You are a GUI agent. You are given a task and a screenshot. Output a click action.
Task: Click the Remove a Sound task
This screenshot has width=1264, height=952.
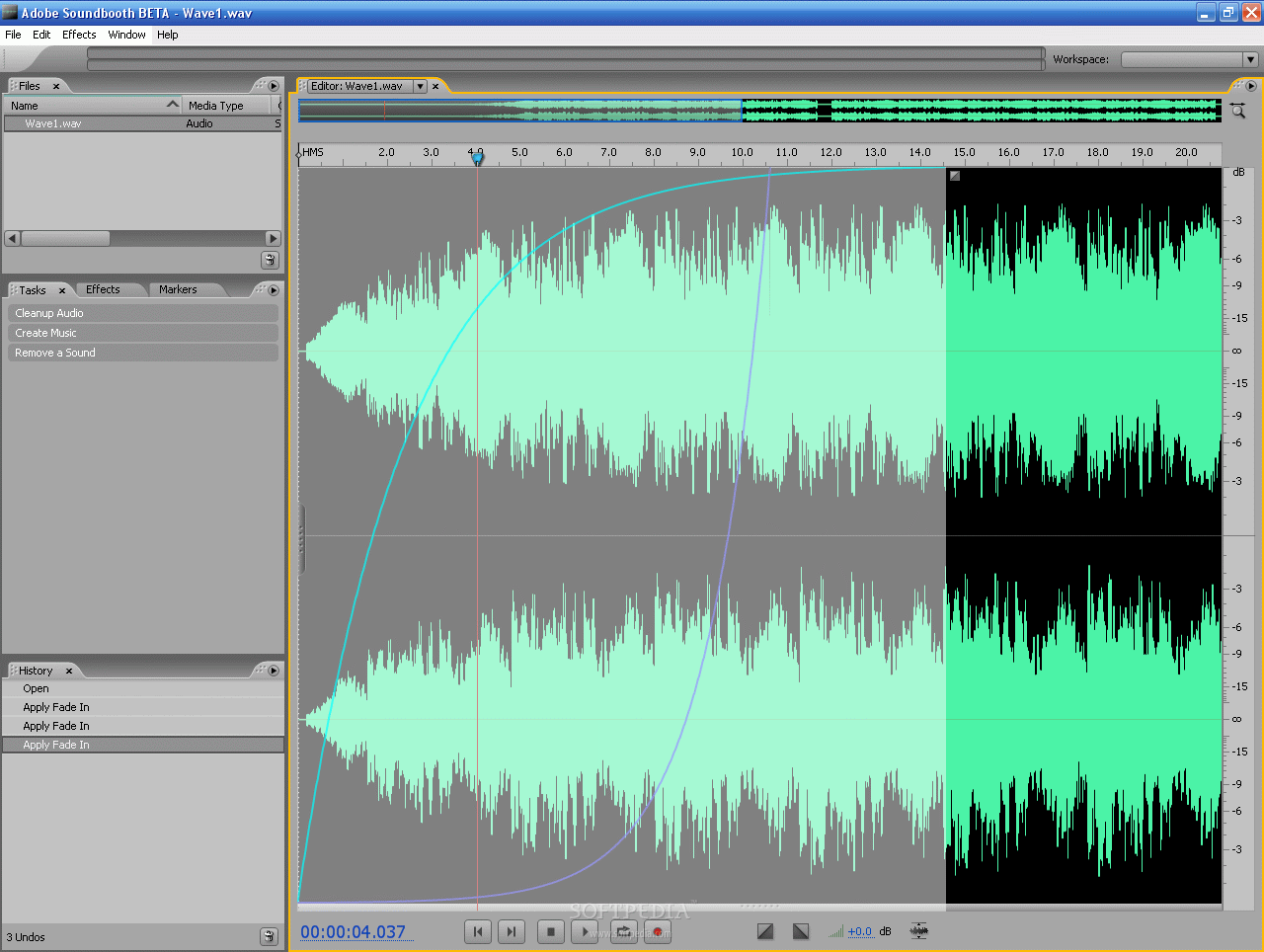point(143,353)
